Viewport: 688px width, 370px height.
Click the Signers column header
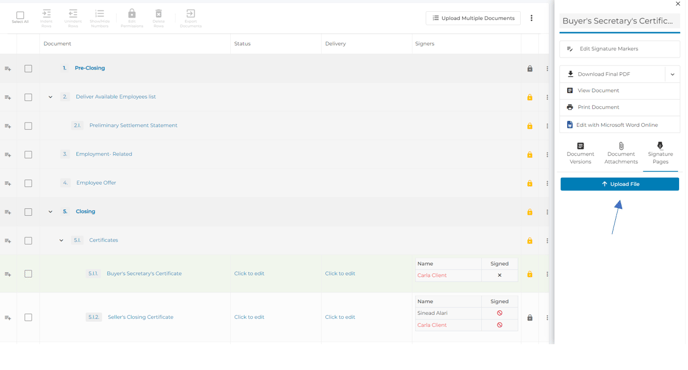coord(424,43)
